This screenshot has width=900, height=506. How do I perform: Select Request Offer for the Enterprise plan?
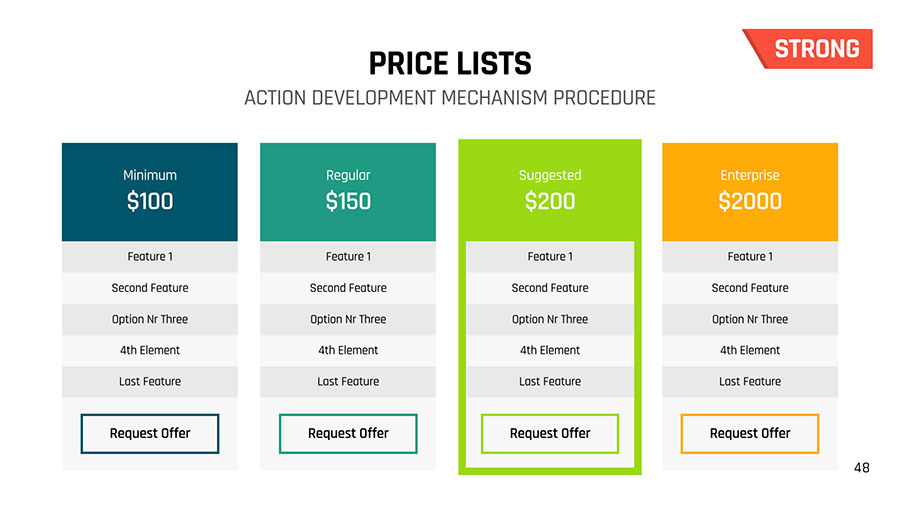750,433
